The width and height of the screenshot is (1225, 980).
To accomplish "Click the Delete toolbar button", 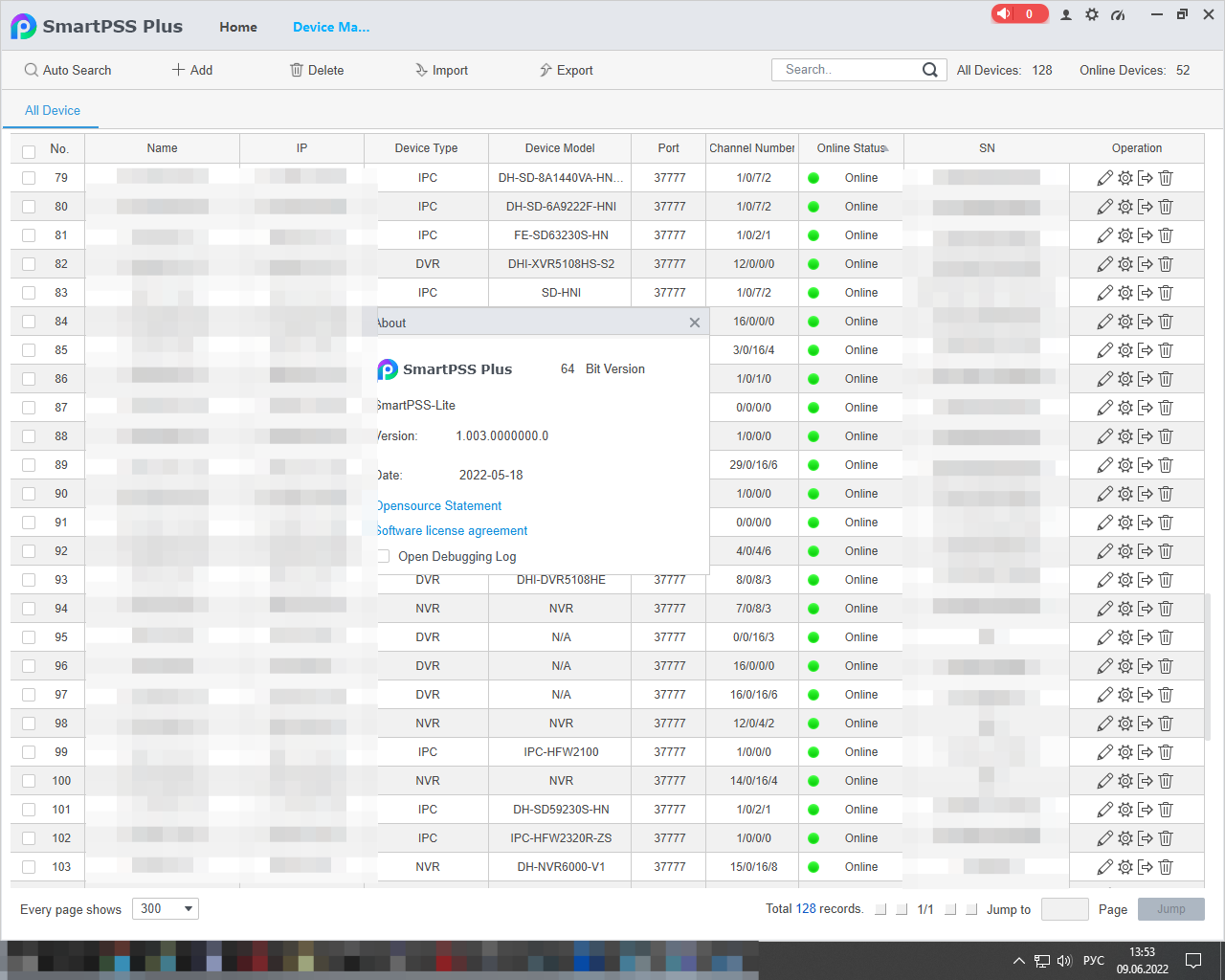I will [317, 70].
